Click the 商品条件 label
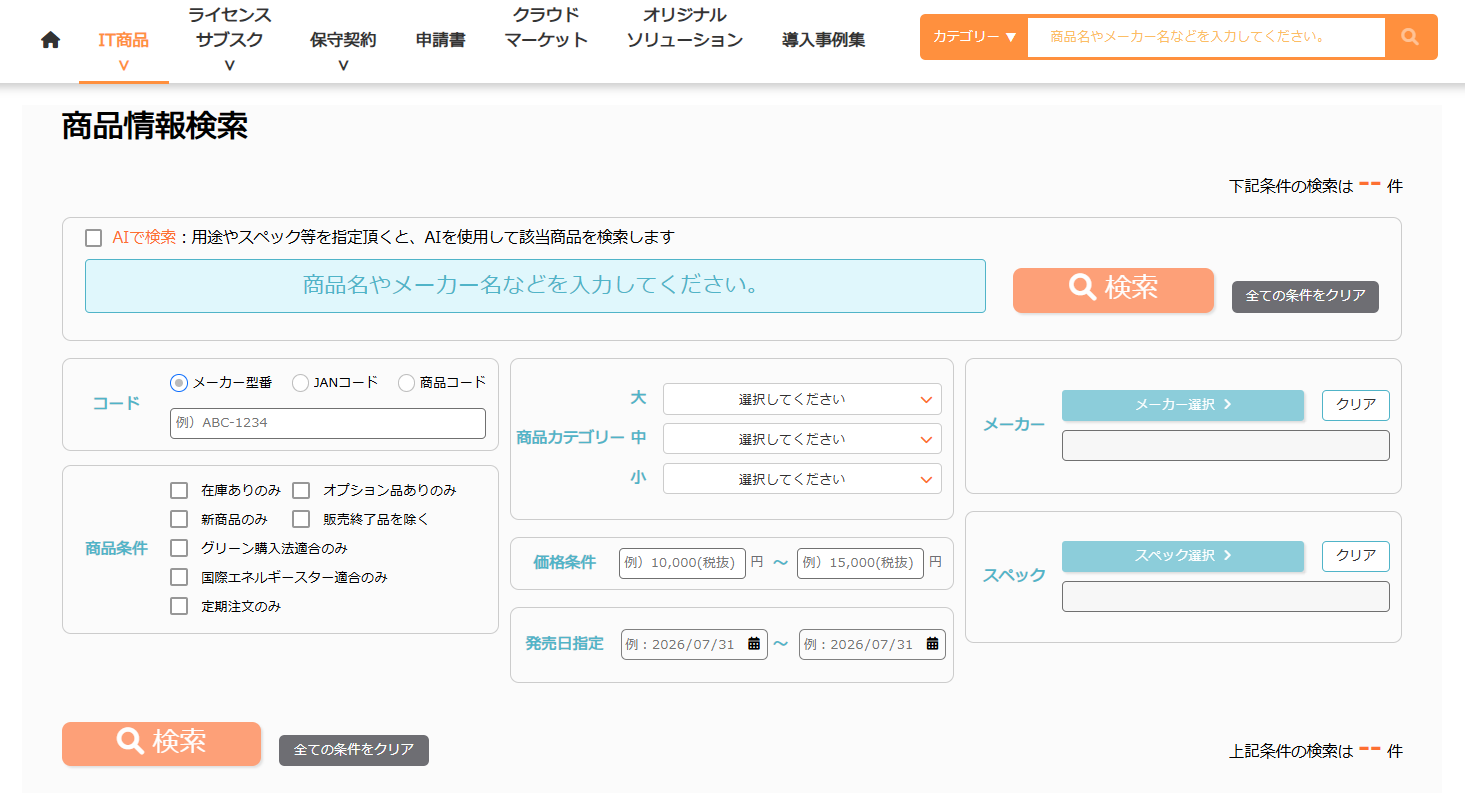Screen dimensions: 1465x793 pos(116,548)
